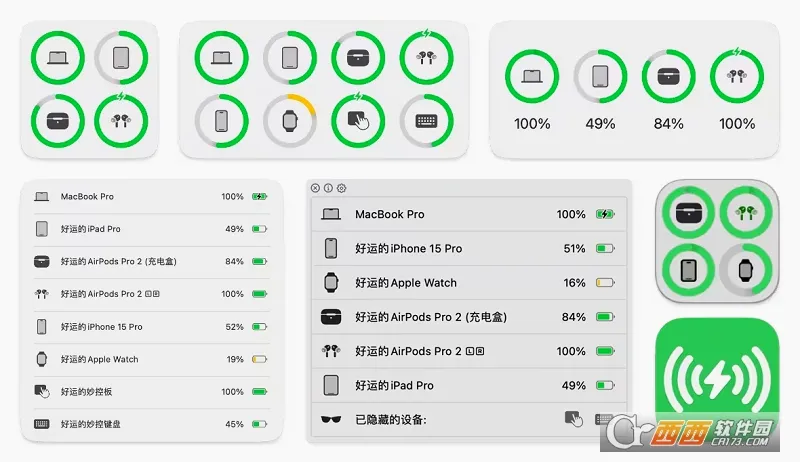Viewport: 800px width, 462px height.
Task: Select iPad ring above the 49% label
Action: 601,76
